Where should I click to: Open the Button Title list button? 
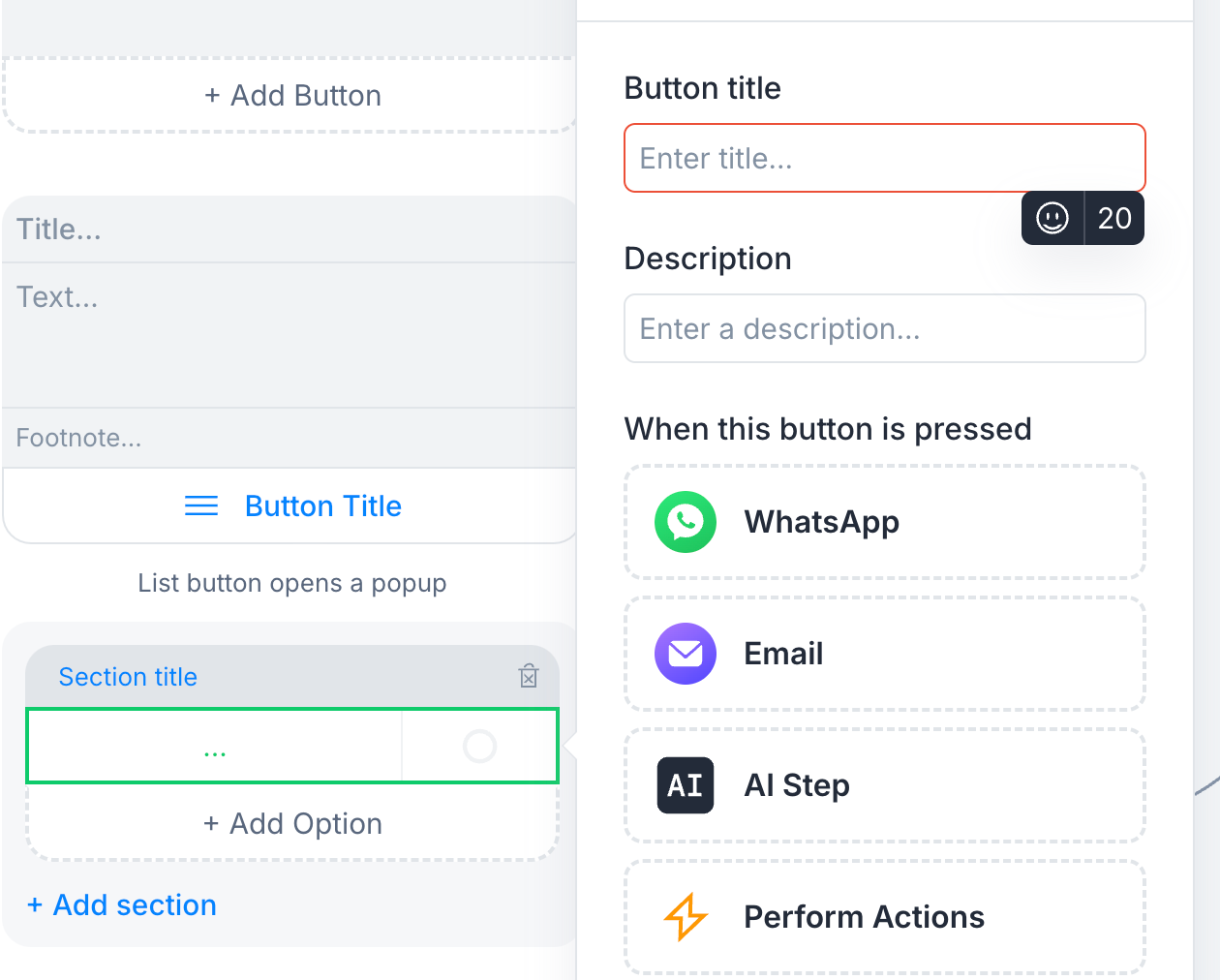point(290,506)
